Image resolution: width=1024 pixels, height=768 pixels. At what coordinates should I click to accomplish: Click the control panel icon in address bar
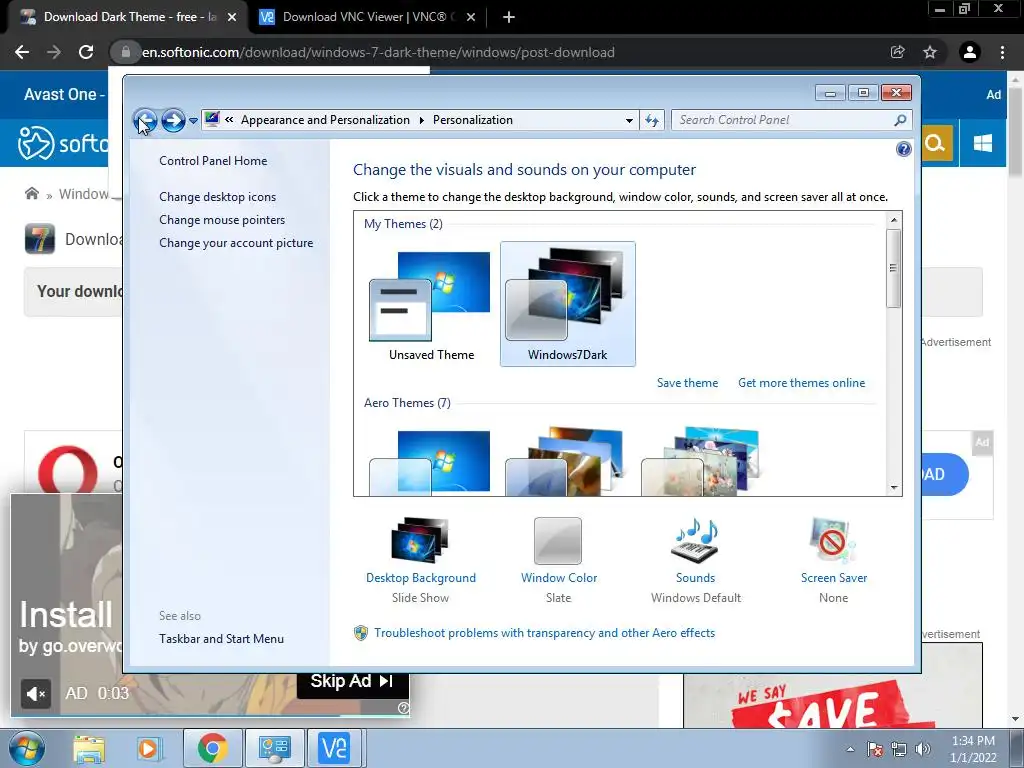(212, 120)
